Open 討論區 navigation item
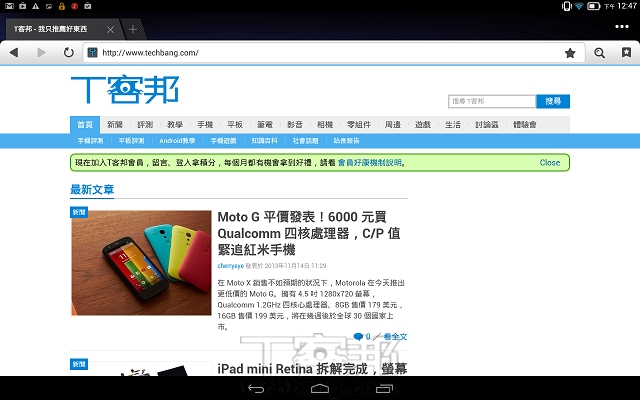 tap(487, 124)
